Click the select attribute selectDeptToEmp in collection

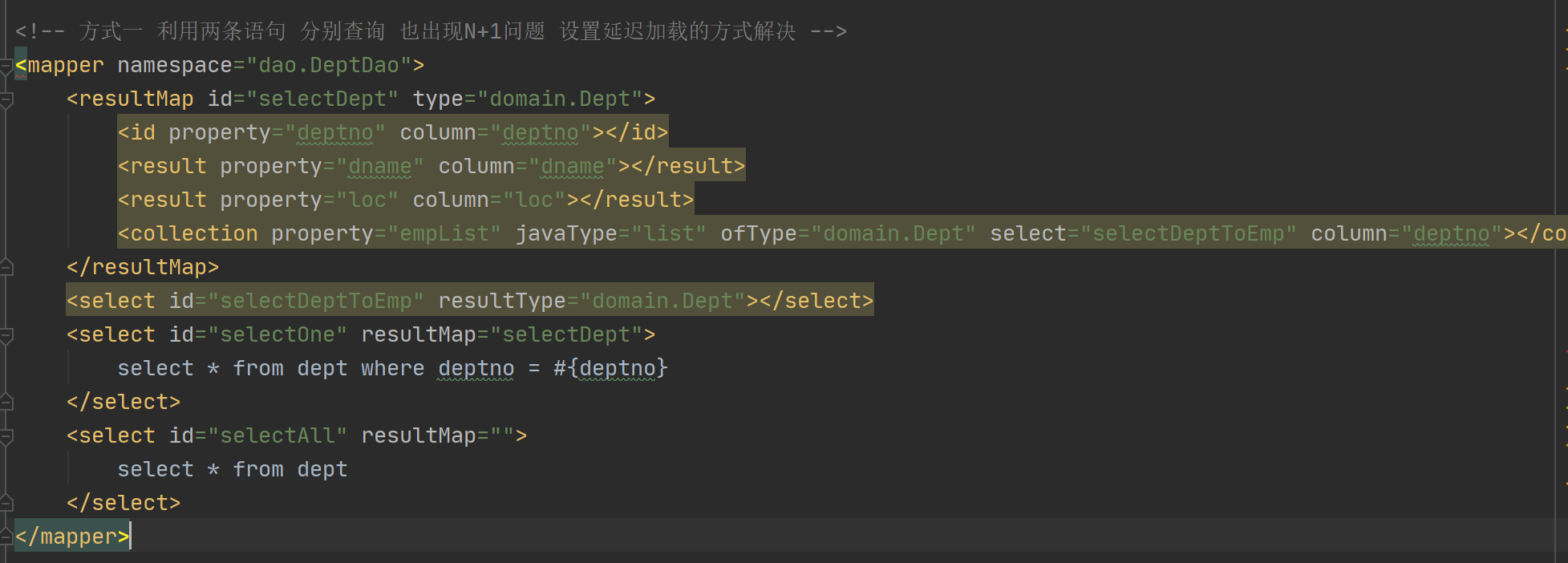tap(1188, 234)
